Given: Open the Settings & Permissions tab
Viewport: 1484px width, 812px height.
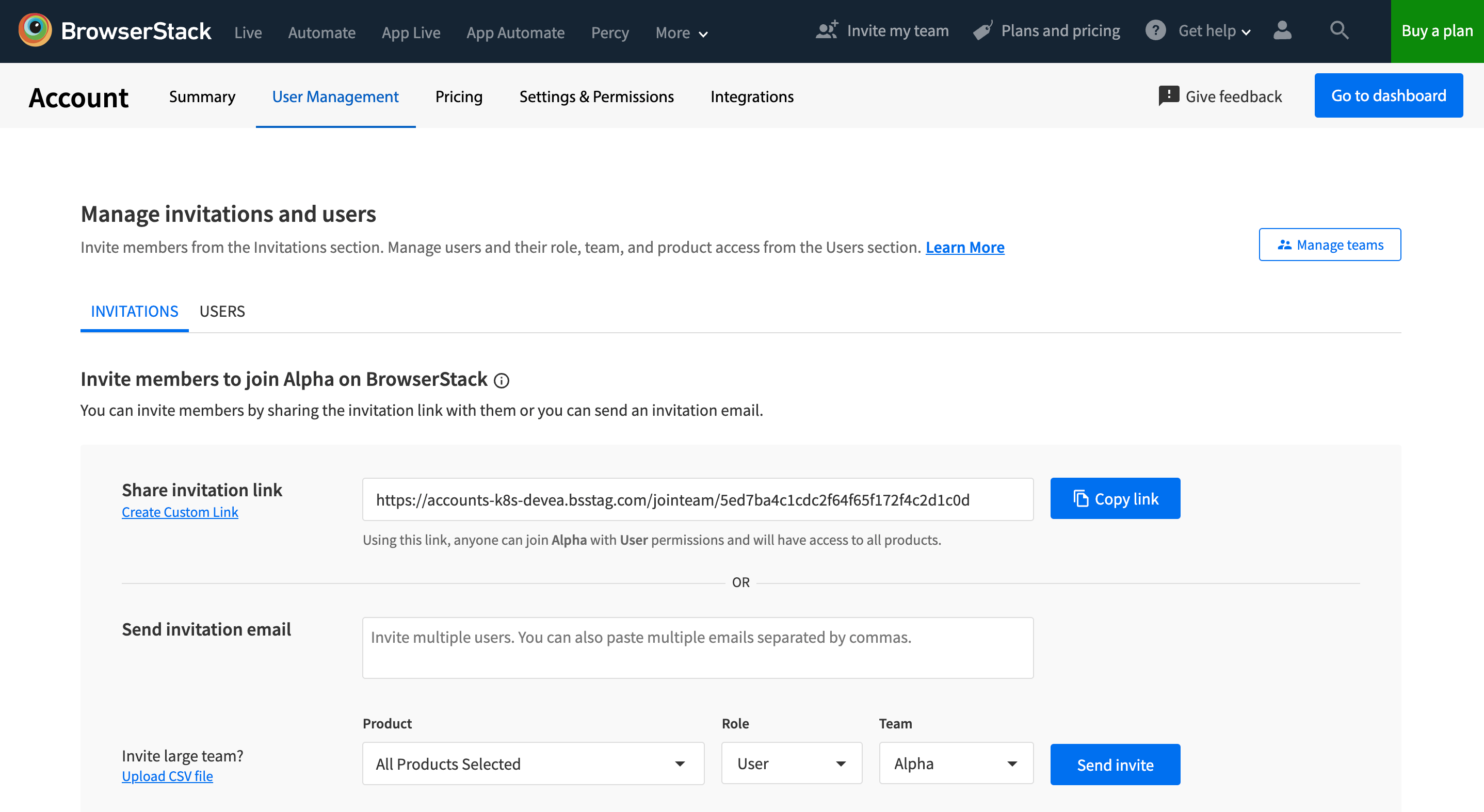Looking at the screenshot, I should (x=596, y=96).
